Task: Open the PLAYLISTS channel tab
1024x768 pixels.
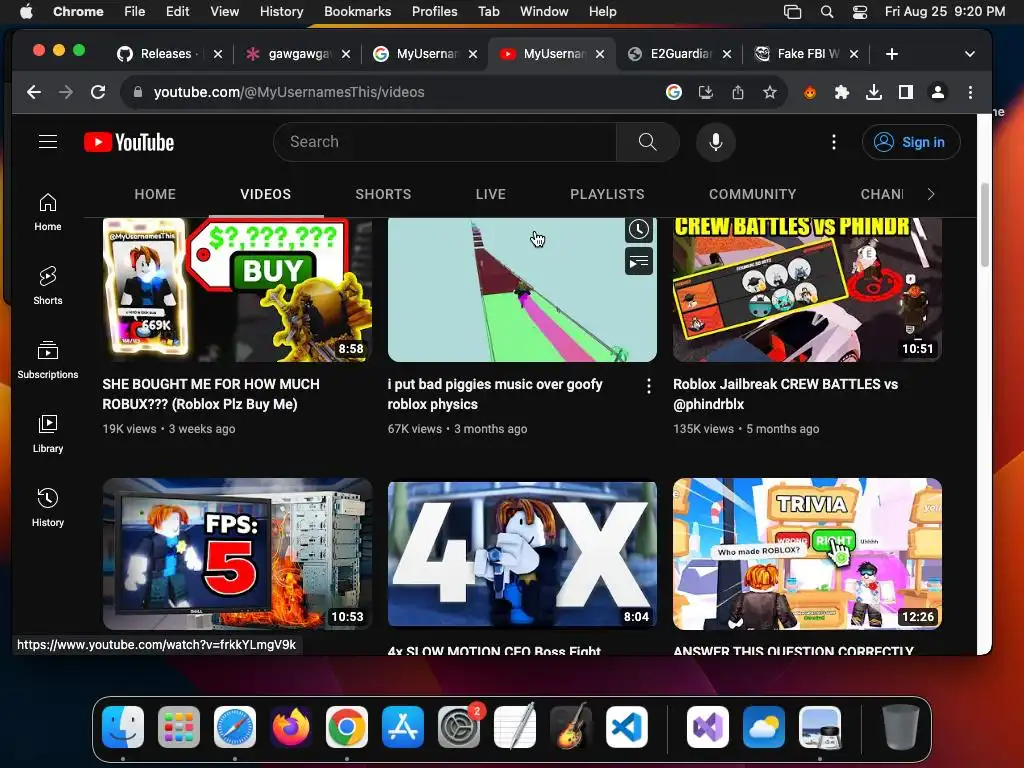Action: pyautogui.click(x=607, y=194)
